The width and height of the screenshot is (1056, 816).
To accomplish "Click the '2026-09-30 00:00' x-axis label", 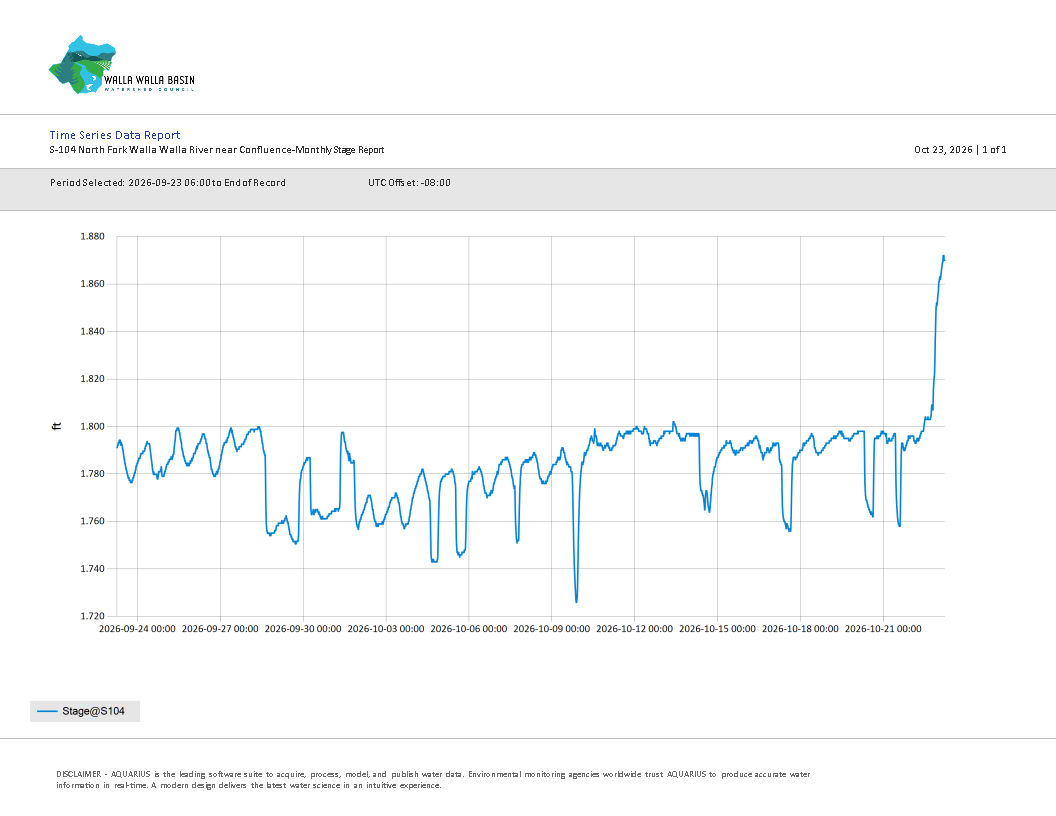I will pyautogui.click(x=303, y=629).
